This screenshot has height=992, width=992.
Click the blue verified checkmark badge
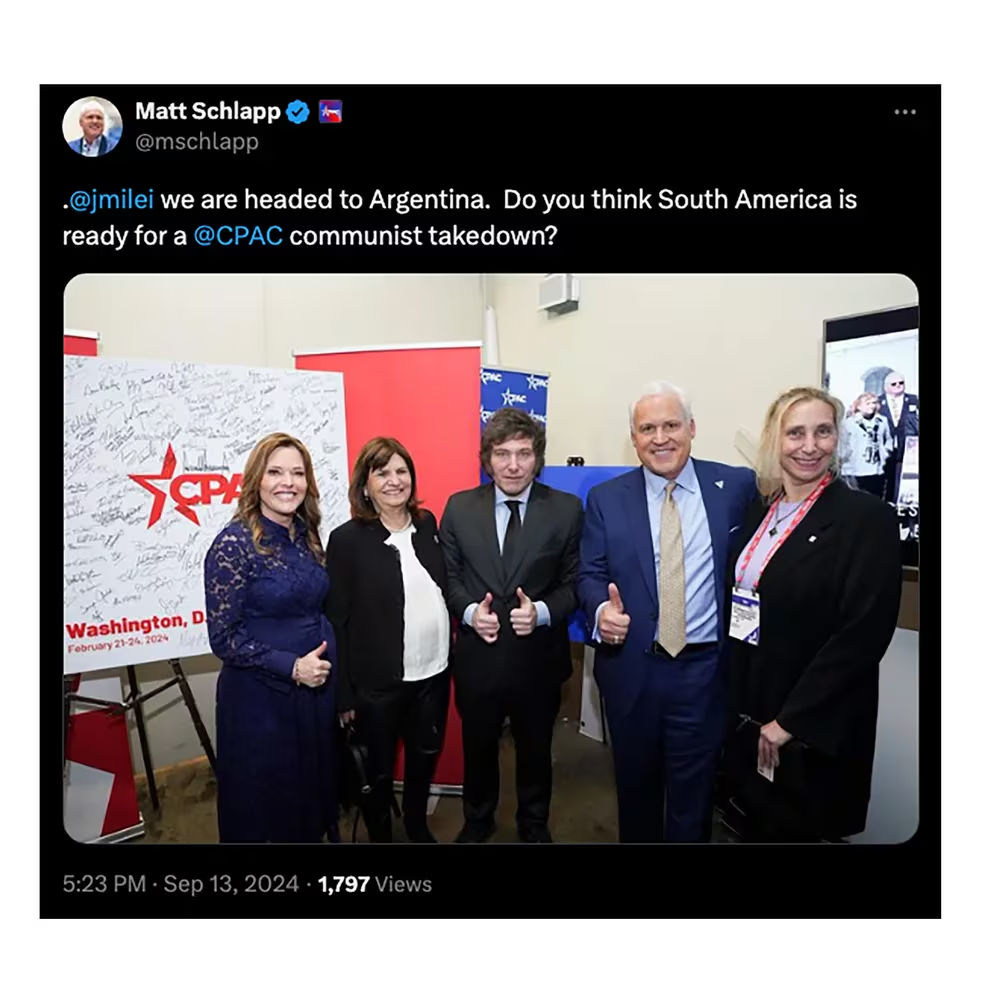click(x=298, y=112)
